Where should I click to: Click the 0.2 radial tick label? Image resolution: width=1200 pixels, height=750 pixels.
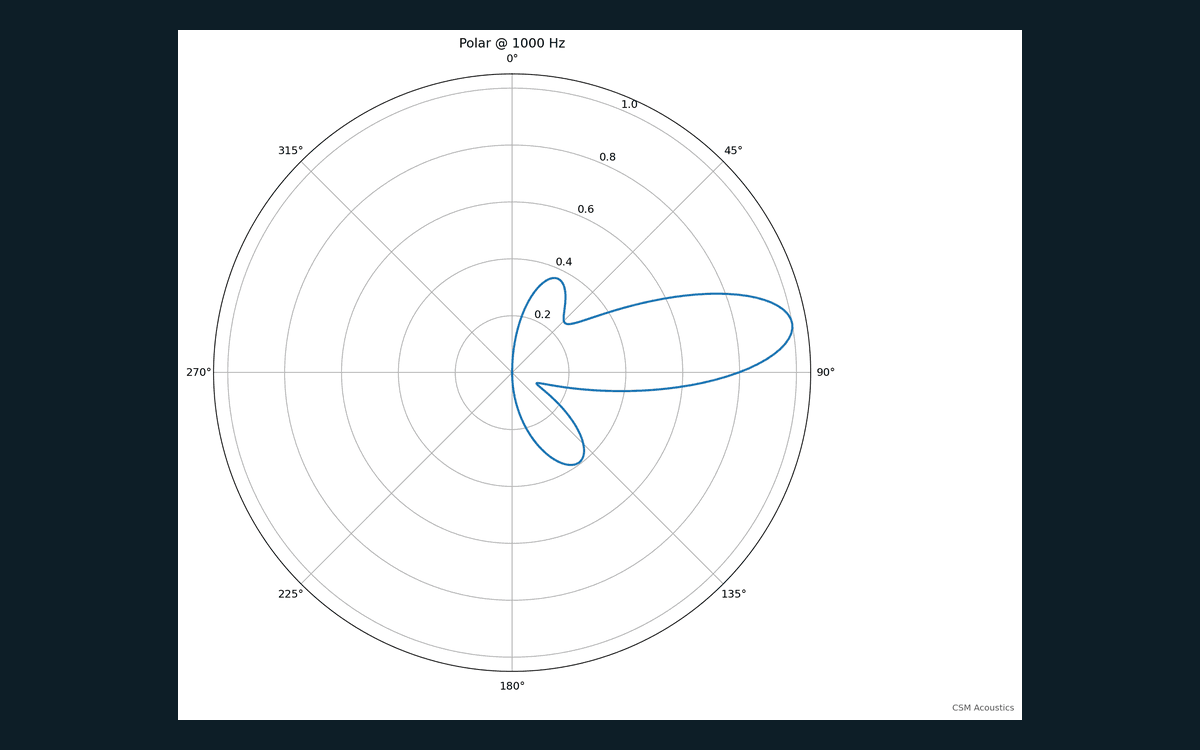[x=542, y=314]
